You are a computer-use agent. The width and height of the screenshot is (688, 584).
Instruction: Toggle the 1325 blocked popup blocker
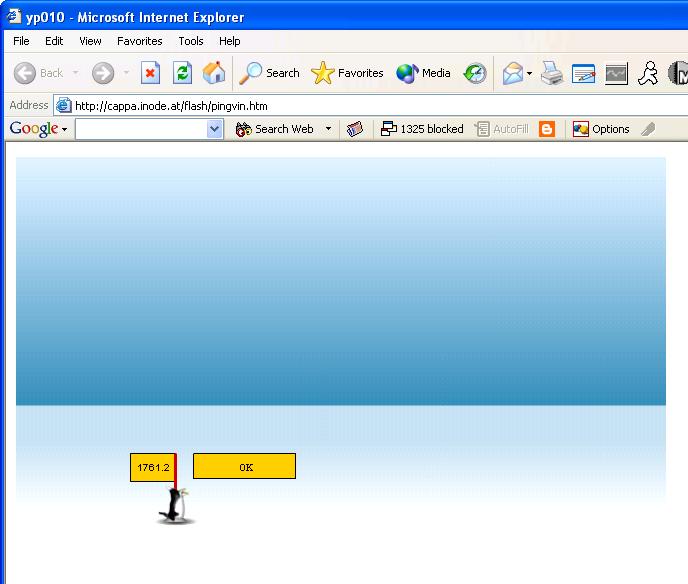point(422,129)
